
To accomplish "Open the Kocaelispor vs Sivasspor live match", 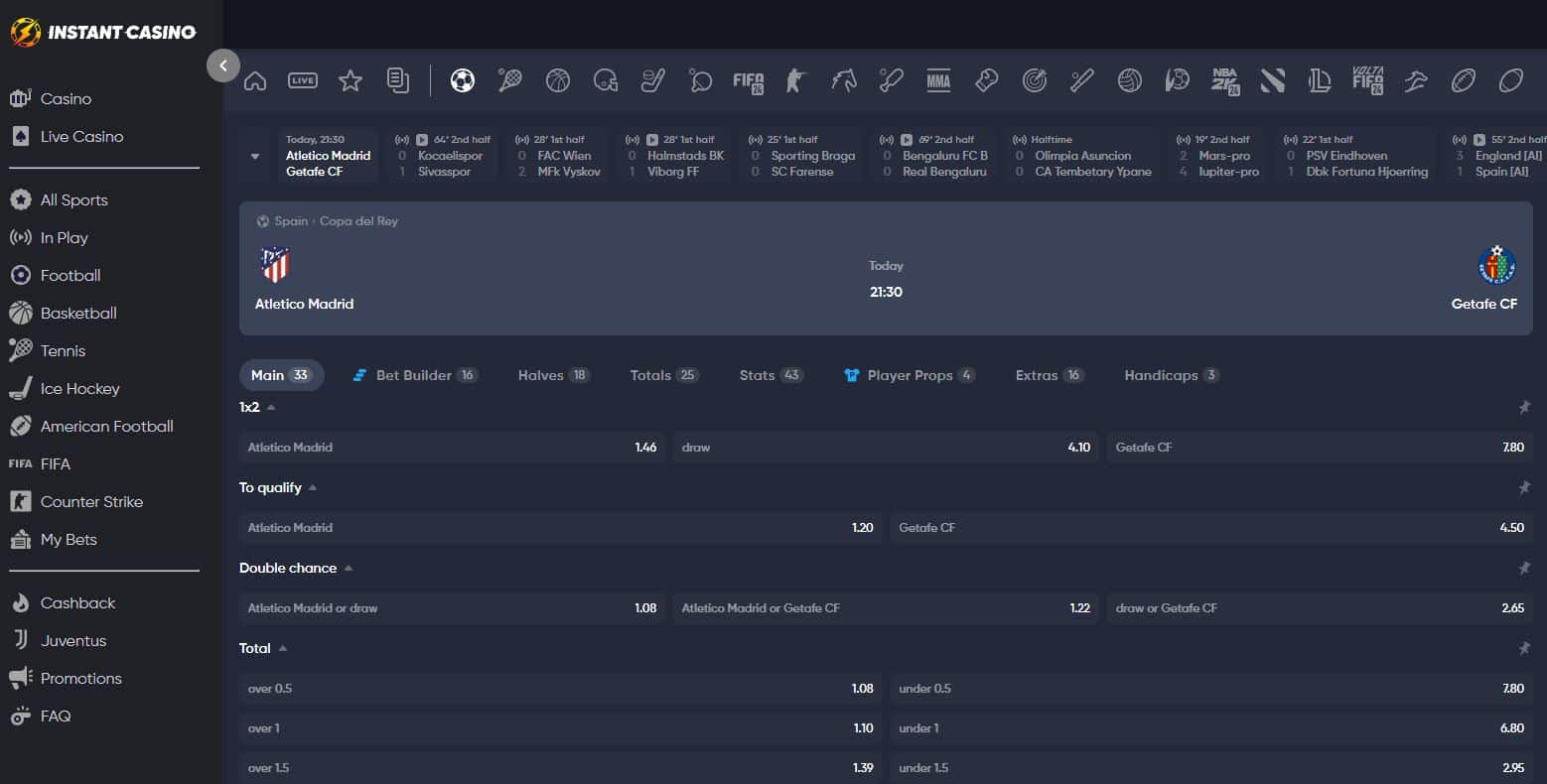I will pyautogui.click(x=443, y=156).
